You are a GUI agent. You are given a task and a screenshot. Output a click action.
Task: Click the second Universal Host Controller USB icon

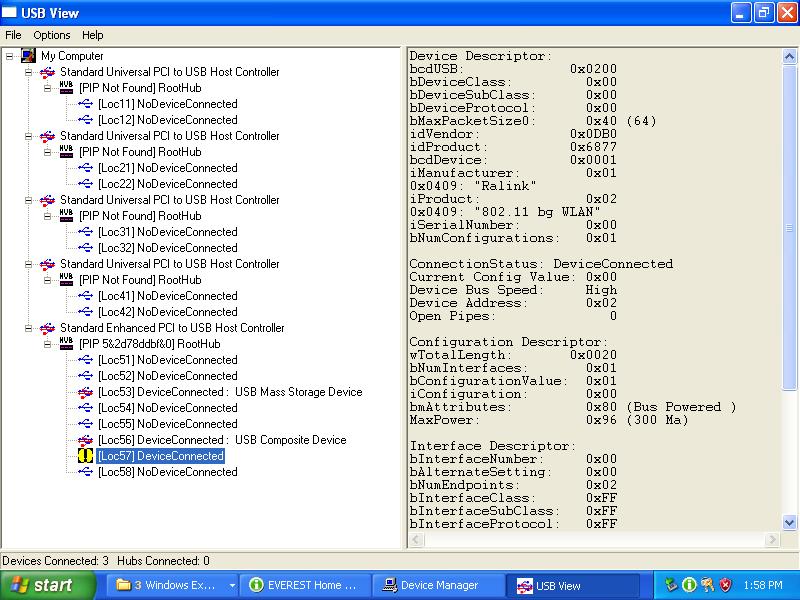(47, 136)
